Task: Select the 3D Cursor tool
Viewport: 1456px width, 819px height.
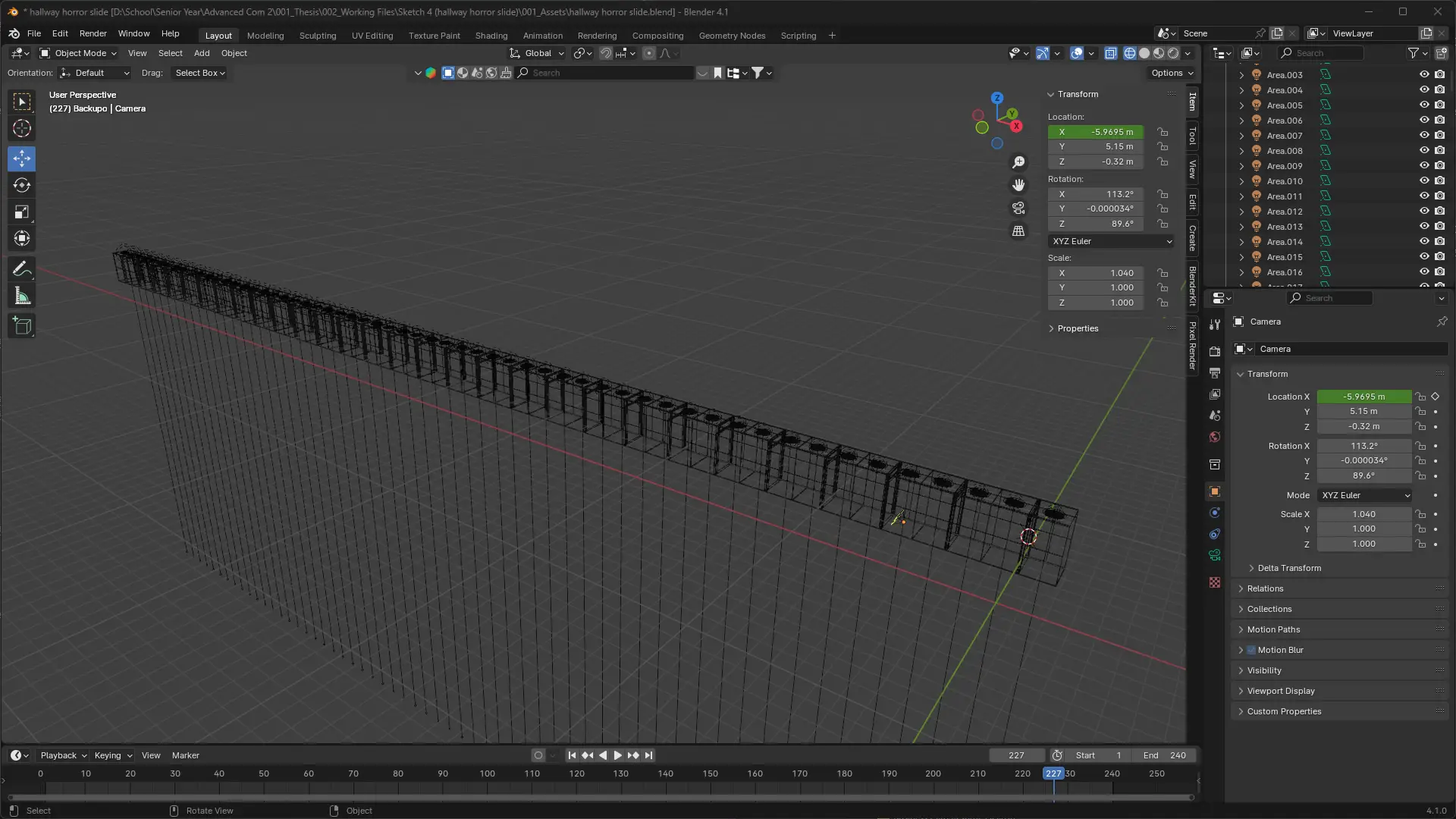Action: (22, 128)
